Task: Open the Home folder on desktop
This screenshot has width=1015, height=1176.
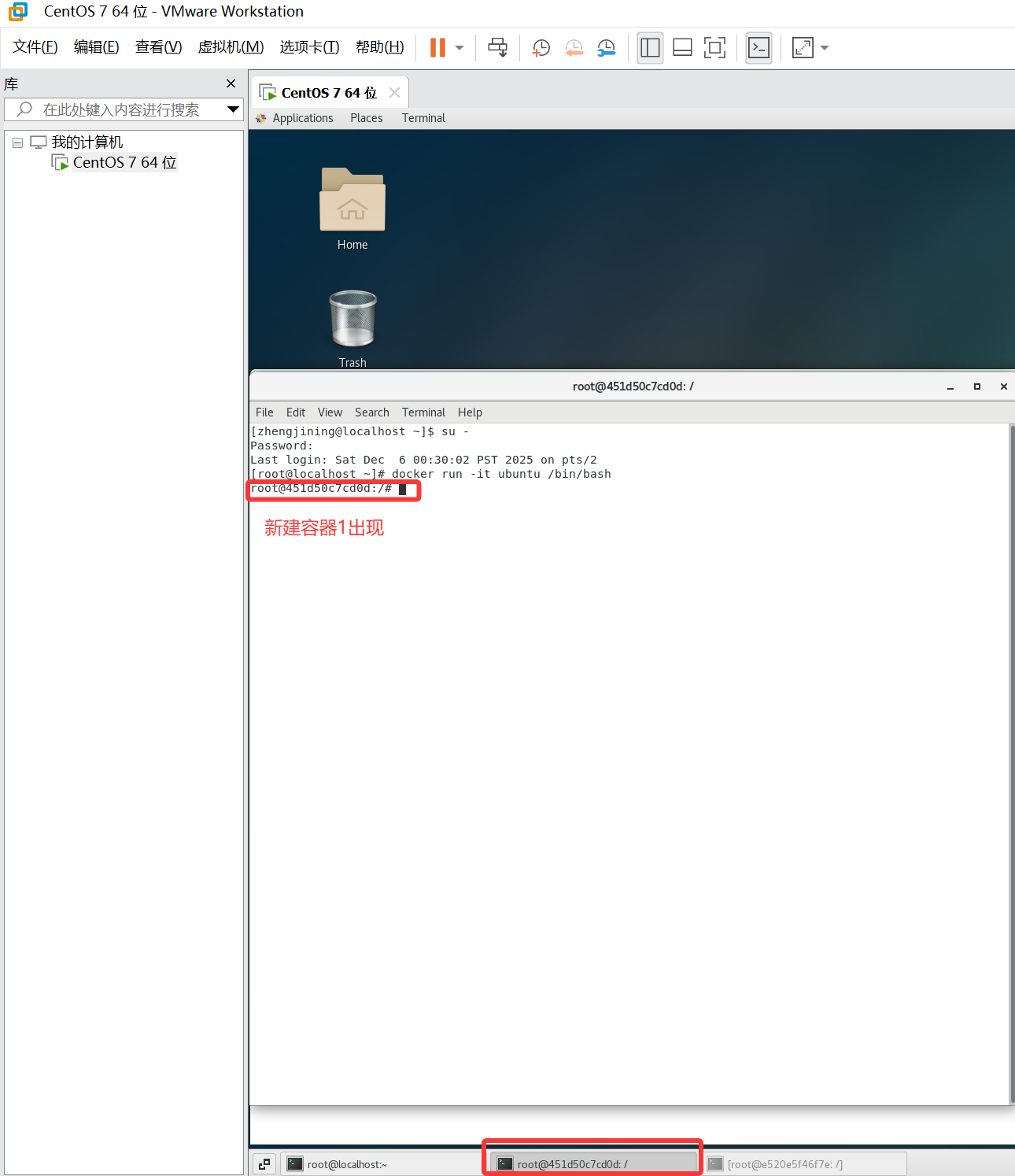Action: [x=352, y=201]
